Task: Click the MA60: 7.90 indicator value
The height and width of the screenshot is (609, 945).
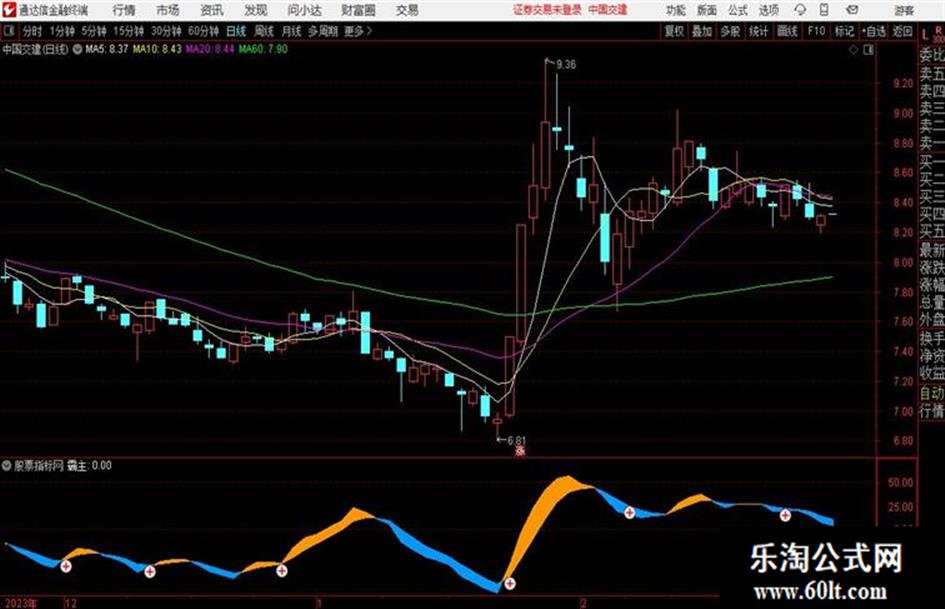Action: (x=263, y=49)
